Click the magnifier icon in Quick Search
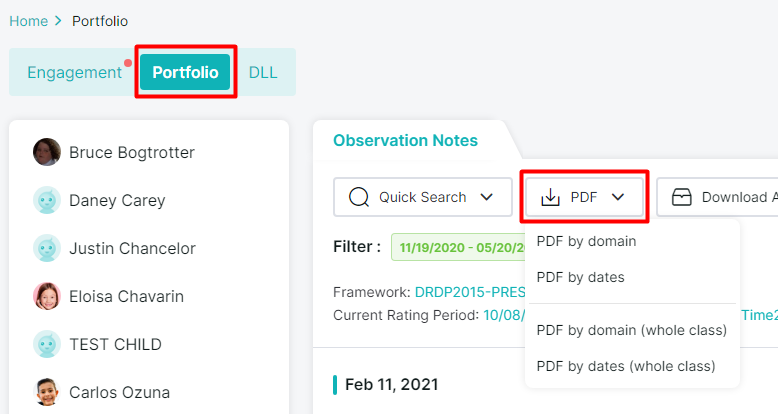The image size is (778, 414). [359, 197]
